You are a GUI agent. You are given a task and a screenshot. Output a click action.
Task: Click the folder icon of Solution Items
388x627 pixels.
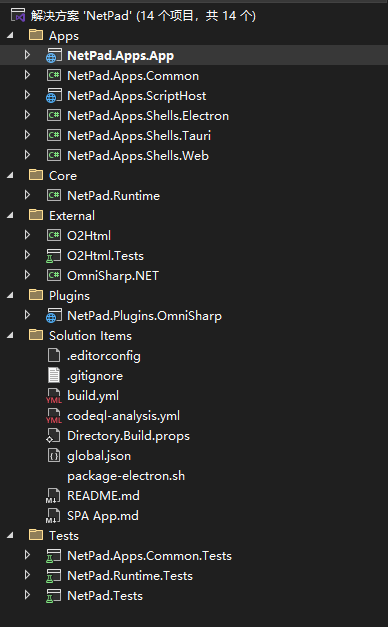point(36,335)
